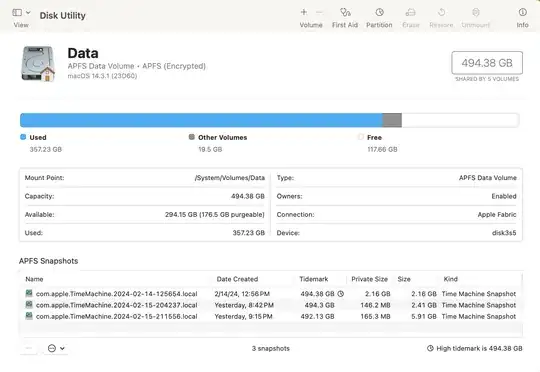Click the Yesterday, 9:15 PM date cell
The width and height of the screenshot is (540, 372).
[243, 317]
